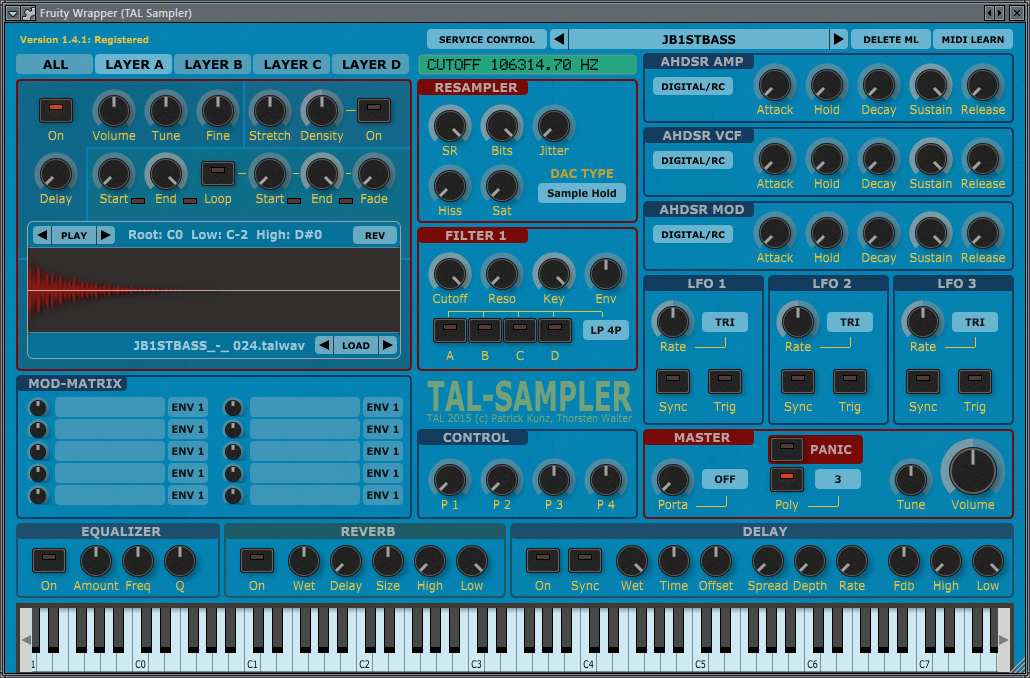The width and height of the screenshot is (1030, 678).
Task: Toggle the Poly switch in Master
Action: 787,479
